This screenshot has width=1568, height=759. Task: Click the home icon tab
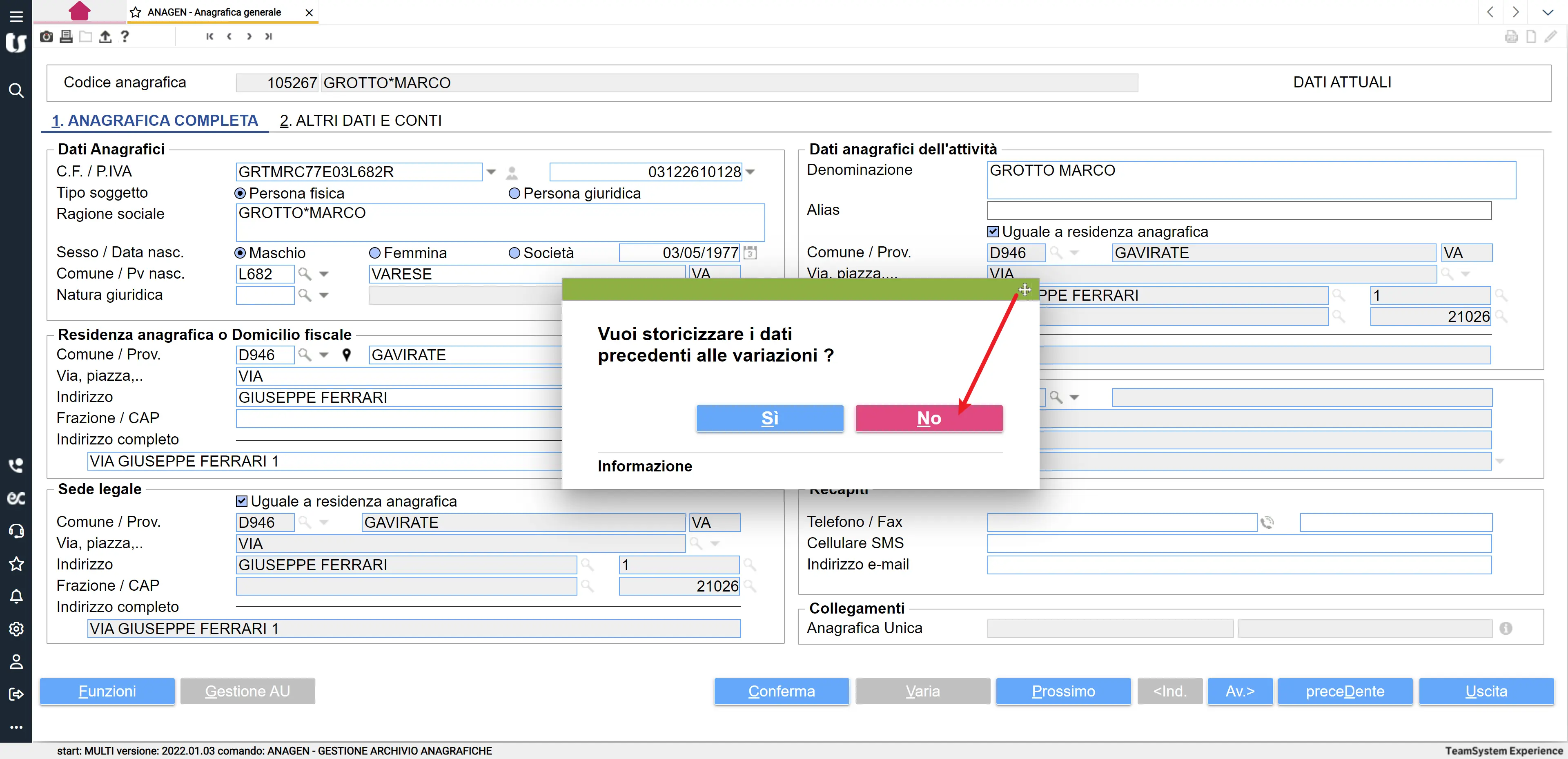click(79, 11)
